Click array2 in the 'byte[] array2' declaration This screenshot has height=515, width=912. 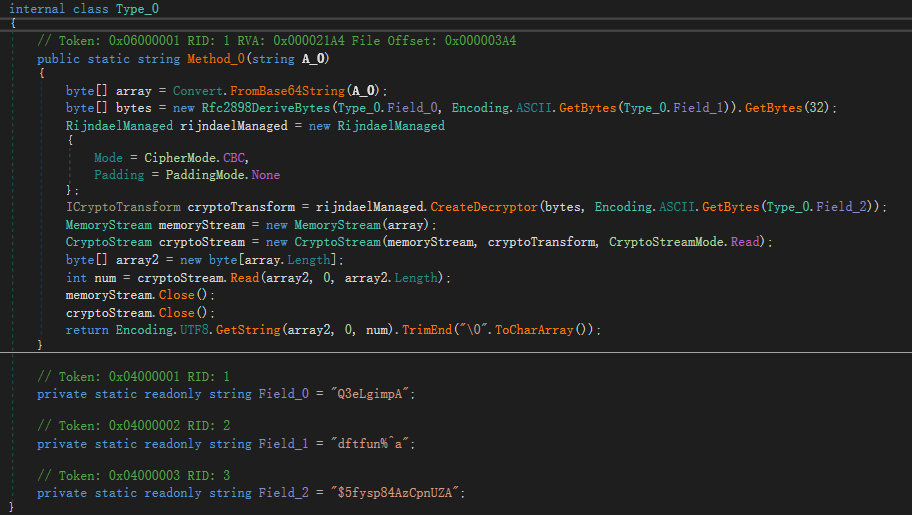pos(137,260)
